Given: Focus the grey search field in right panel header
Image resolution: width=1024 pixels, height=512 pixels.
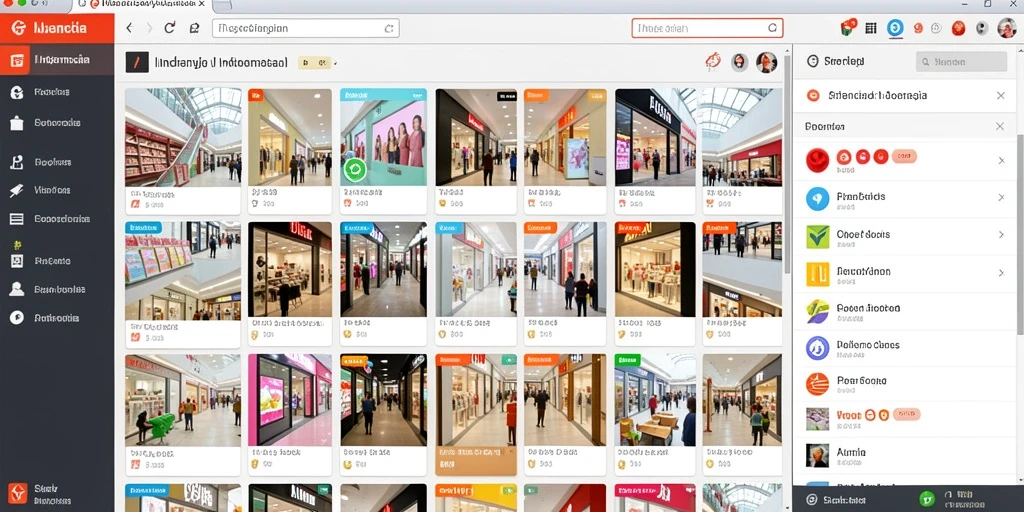Looking at the screenshot, I should [x=961, y=62].
